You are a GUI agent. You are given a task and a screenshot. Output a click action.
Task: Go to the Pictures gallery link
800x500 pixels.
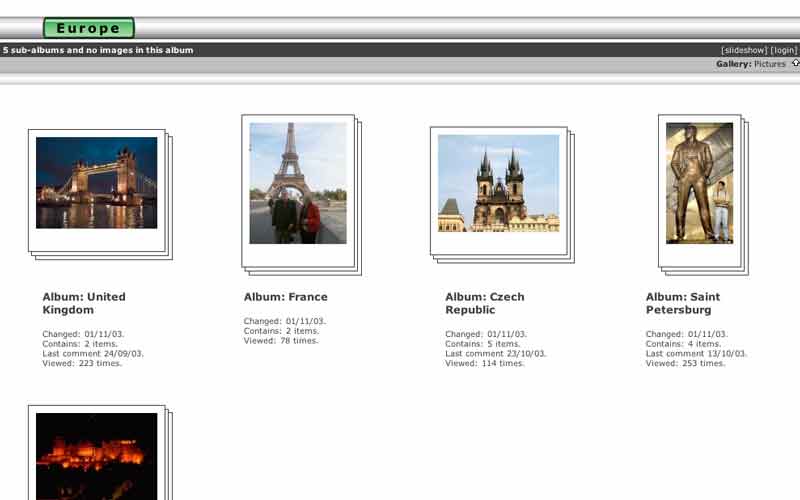[x=769, y=64]
